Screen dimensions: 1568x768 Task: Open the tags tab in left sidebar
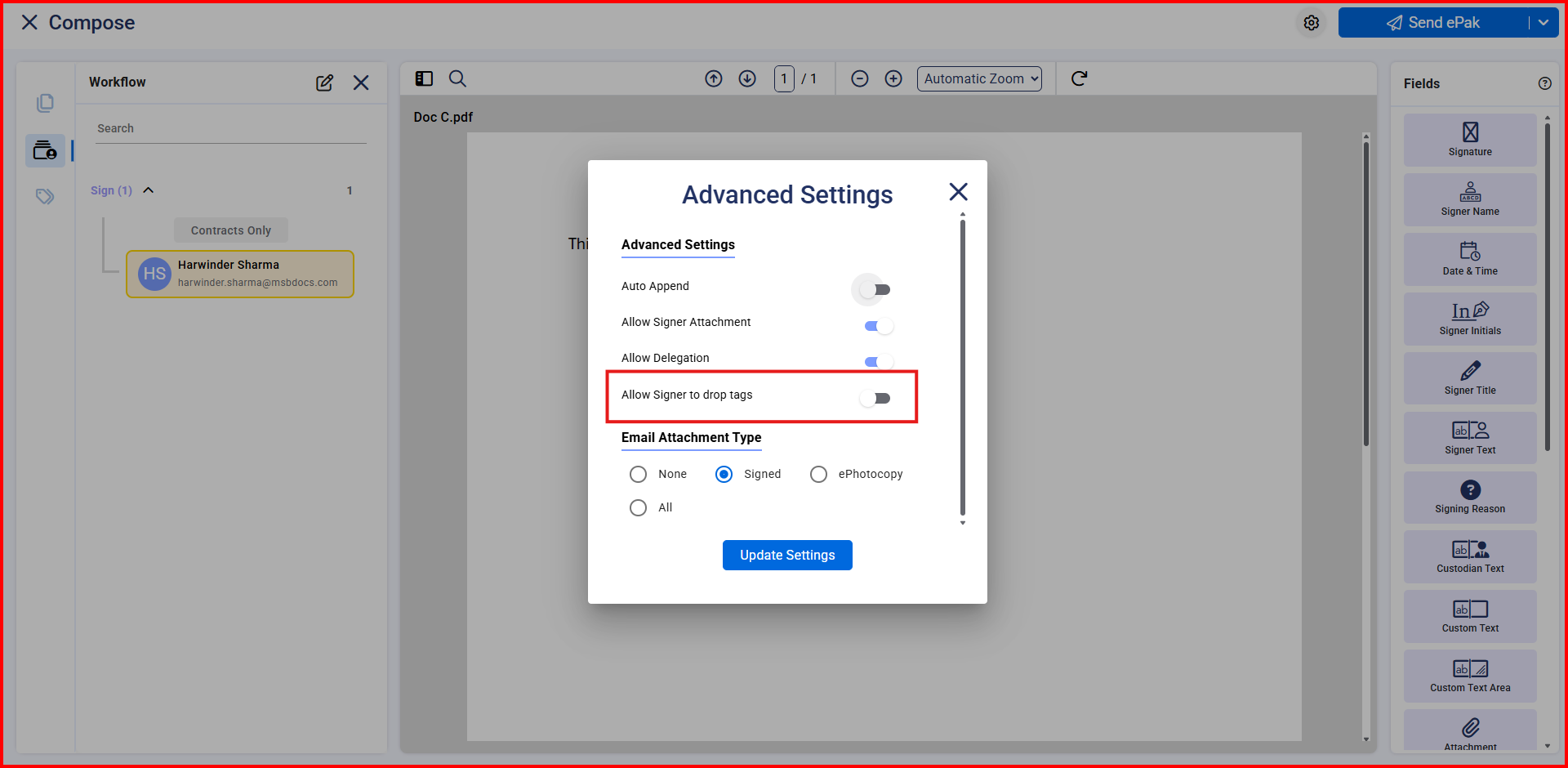(45, 196)
